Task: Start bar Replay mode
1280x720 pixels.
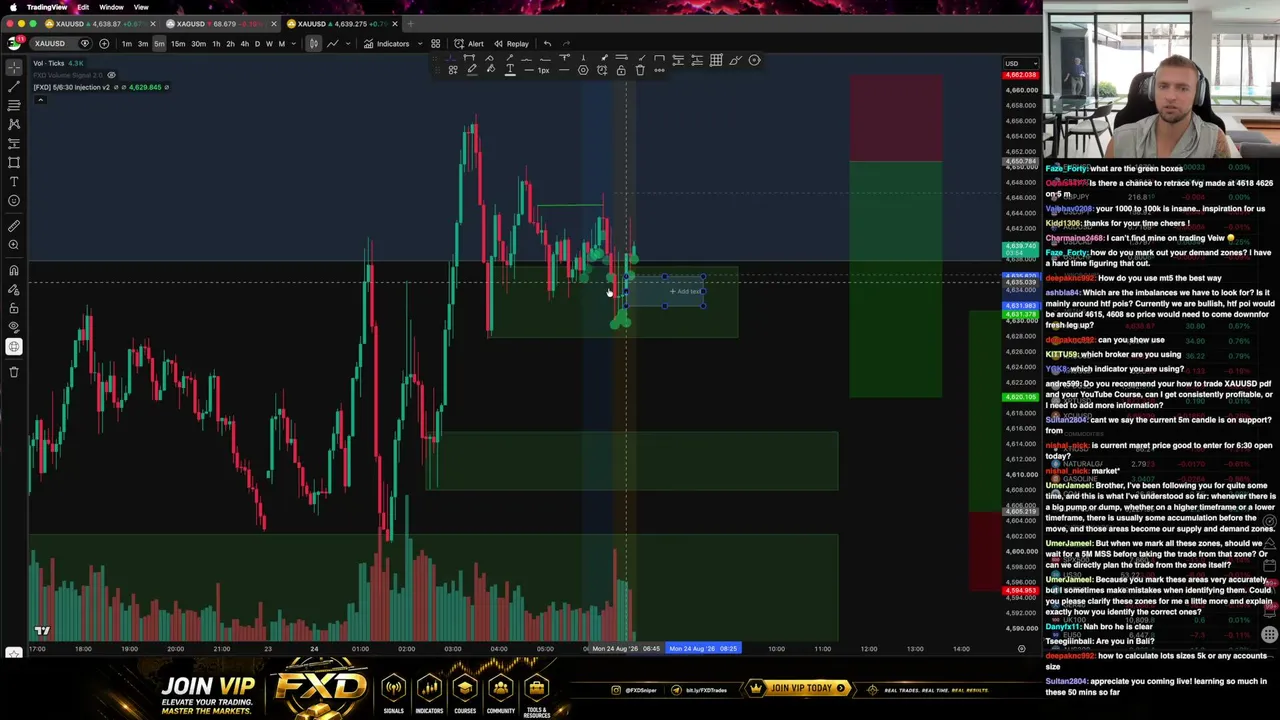Action: tap(511, 44)
